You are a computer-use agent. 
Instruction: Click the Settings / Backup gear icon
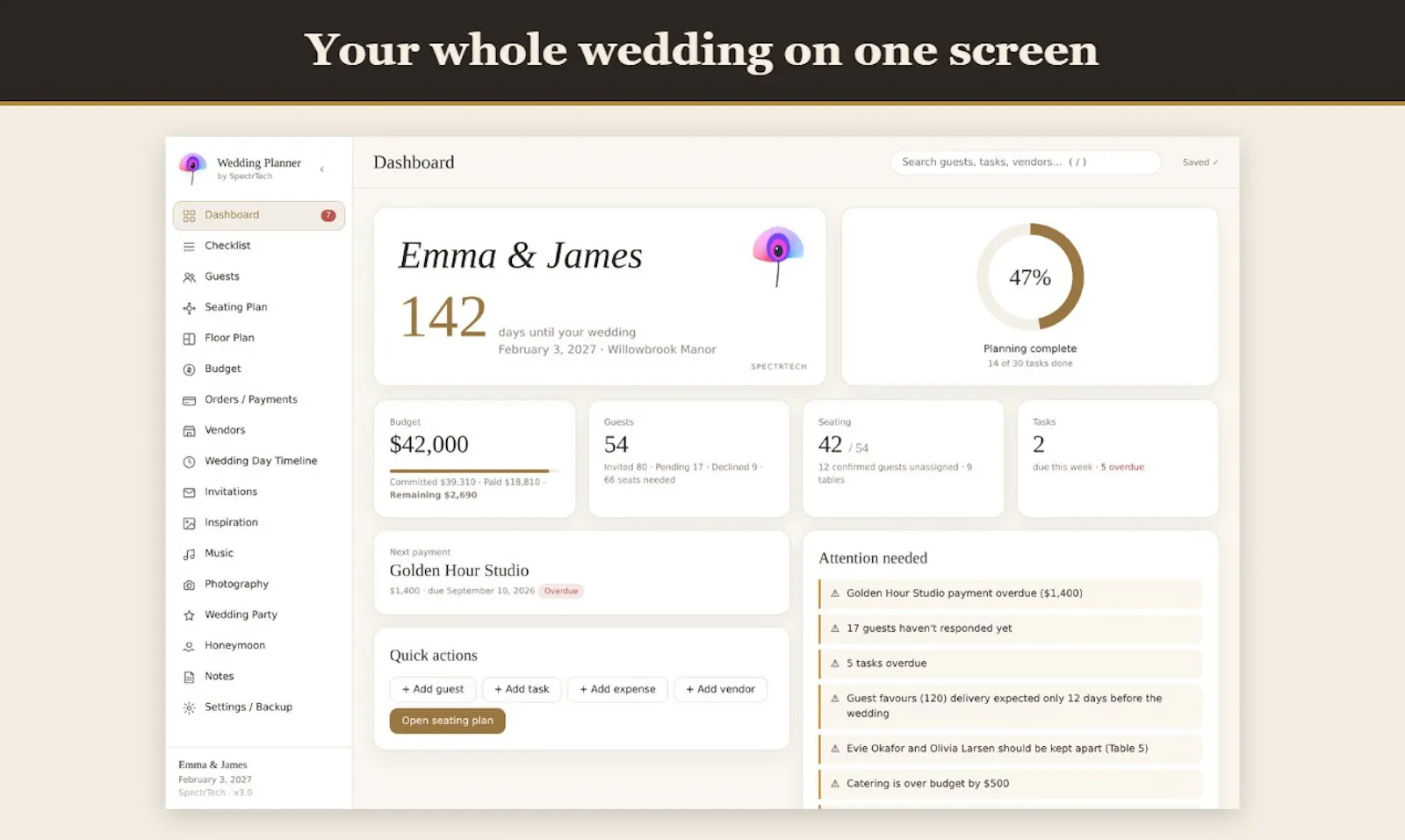(189, 707)
